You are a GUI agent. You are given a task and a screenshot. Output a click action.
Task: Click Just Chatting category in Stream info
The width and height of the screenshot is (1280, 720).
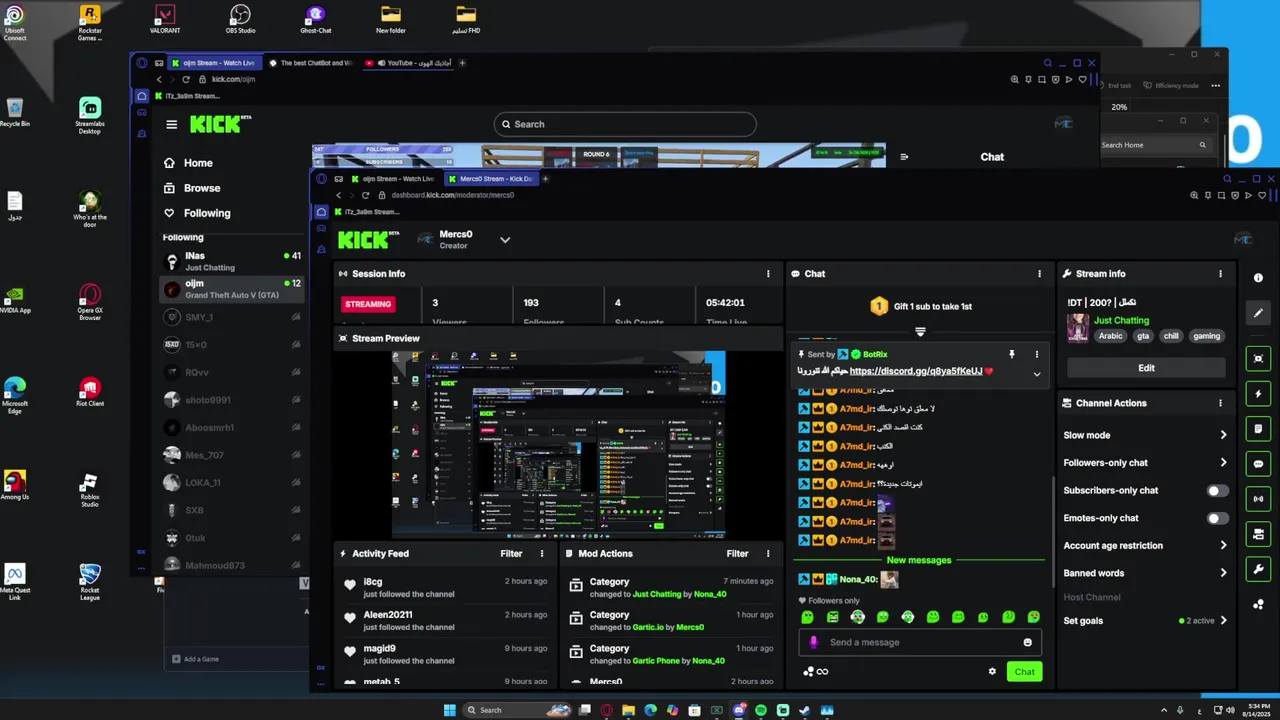[x=1121, y=320]
